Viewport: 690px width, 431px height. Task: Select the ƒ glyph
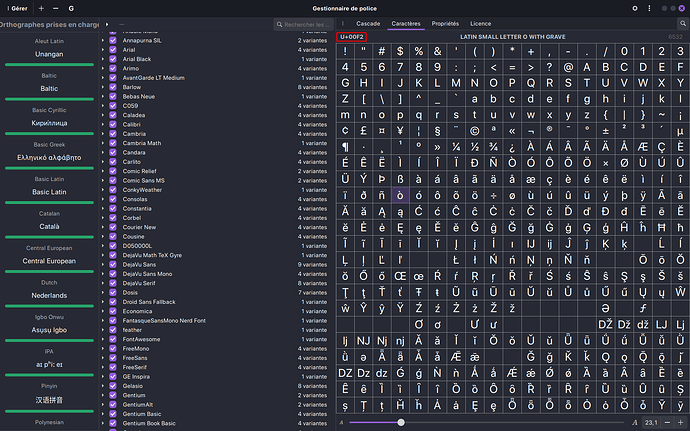click(642, 308)
